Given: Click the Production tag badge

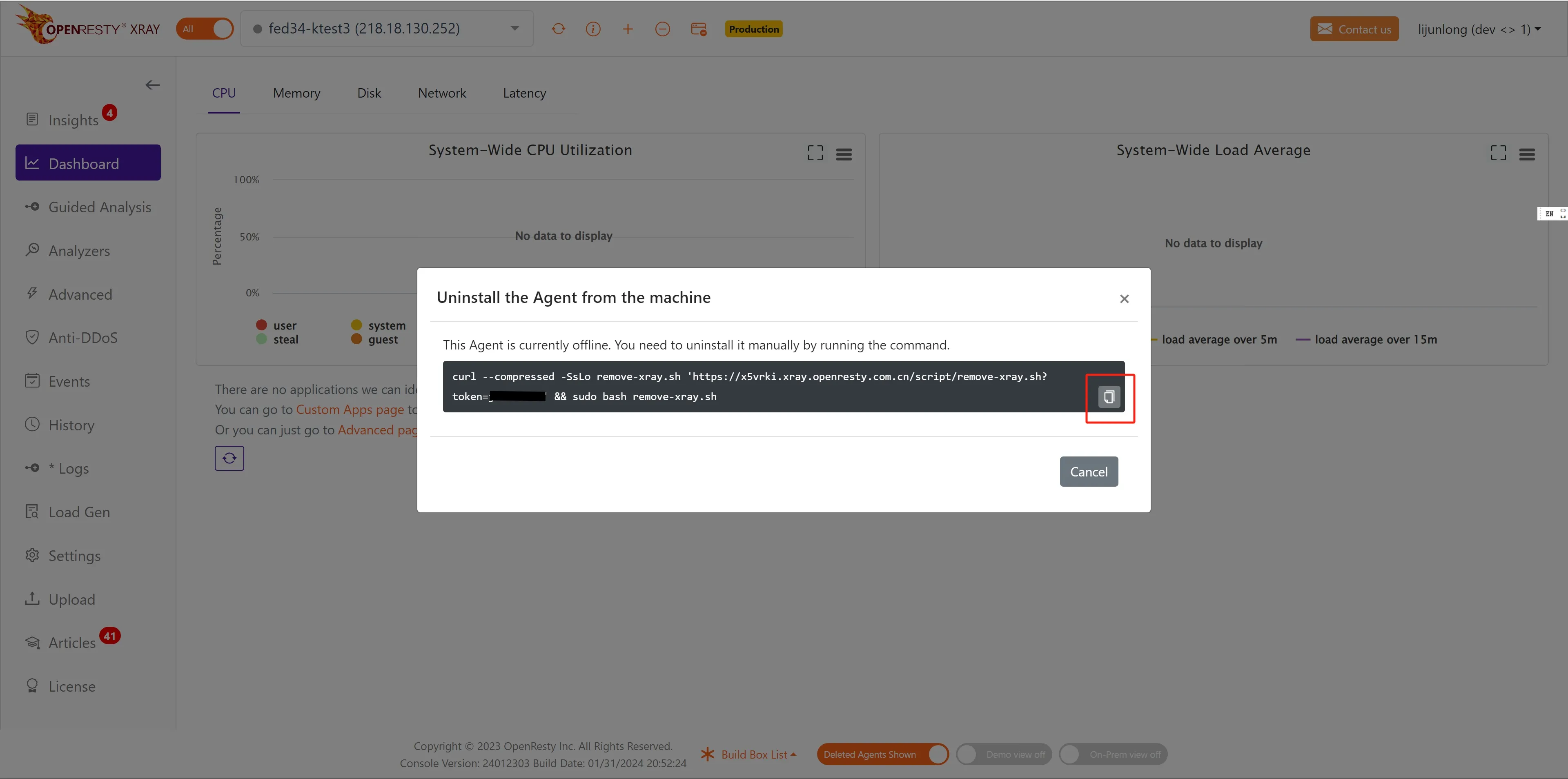Looking at the screenshot, I should pyautogui.click(x=753, y=29).
